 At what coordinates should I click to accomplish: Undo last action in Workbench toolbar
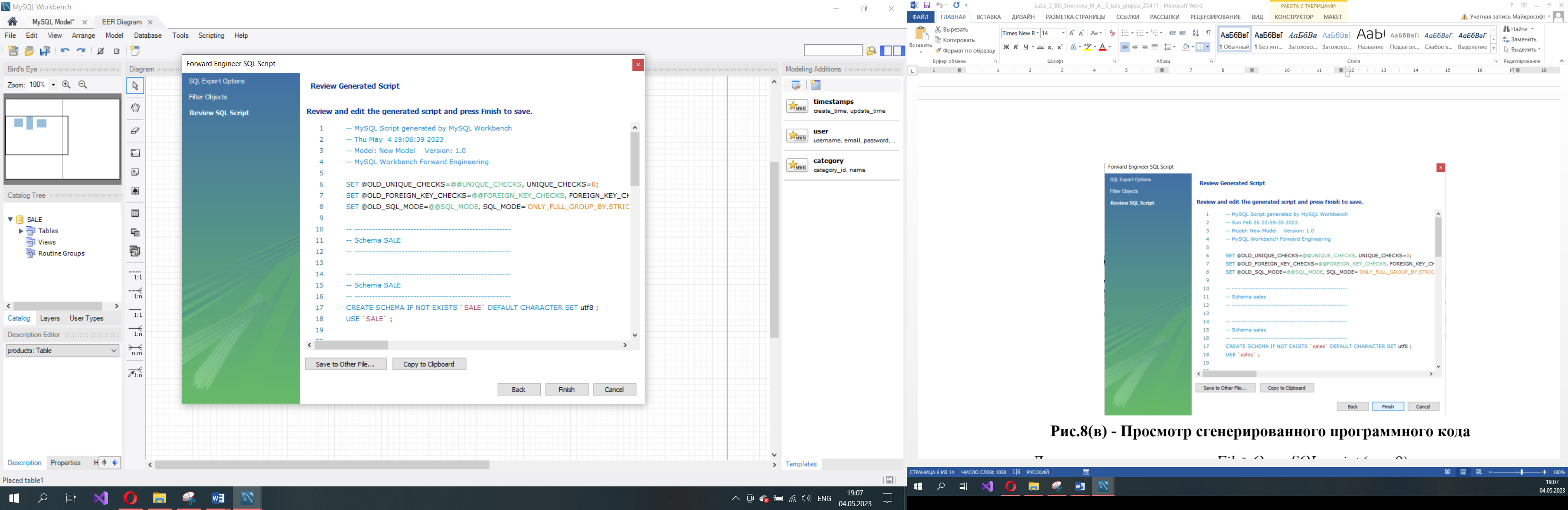[x=65, y=51]
